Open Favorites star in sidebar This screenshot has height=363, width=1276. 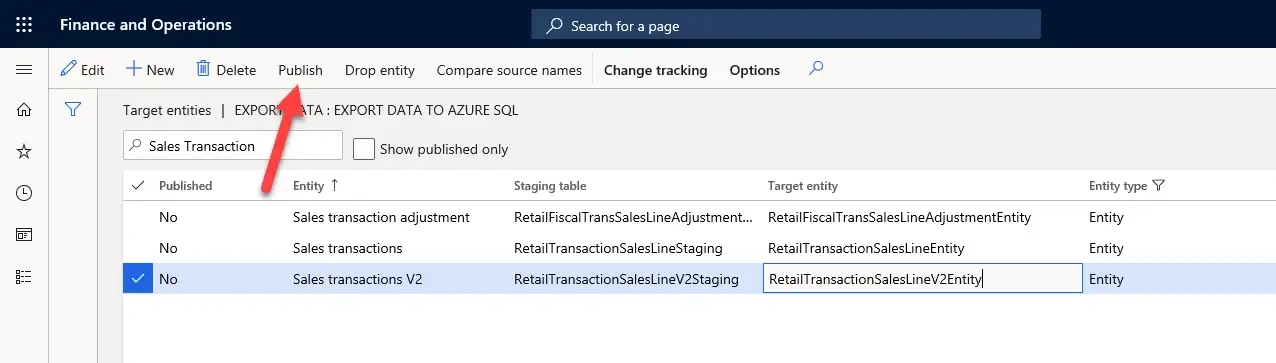[x=25, y=152]
